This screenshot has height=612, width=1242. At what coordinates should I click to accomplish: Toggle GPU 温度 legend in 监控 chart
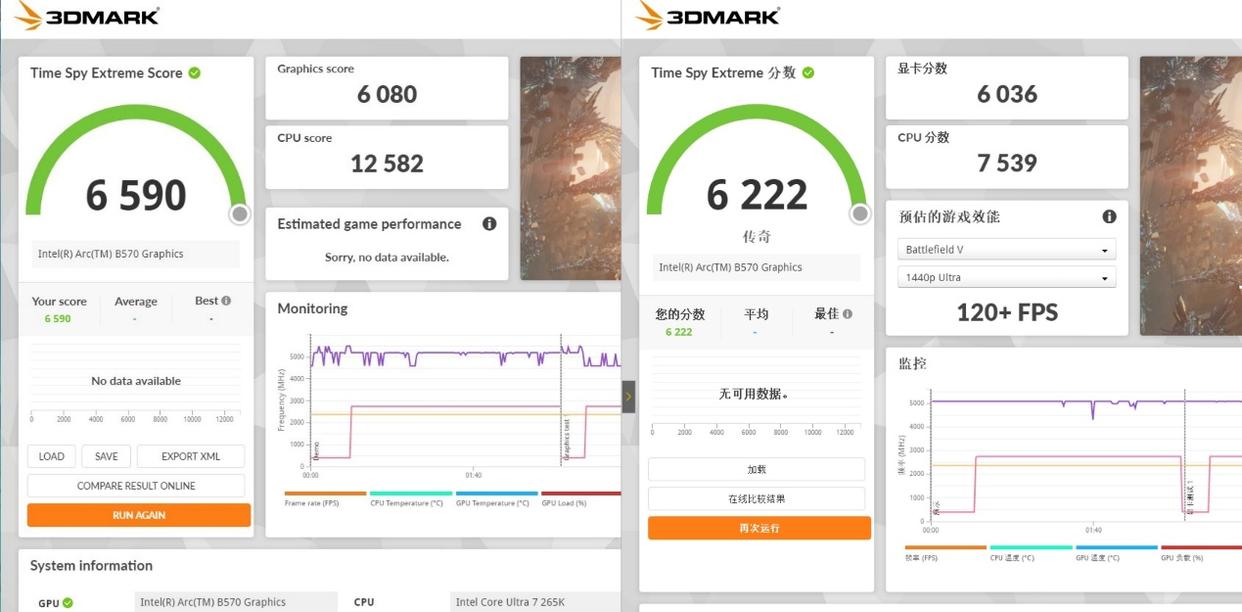pyautogui.click(x=1116, y=553)
